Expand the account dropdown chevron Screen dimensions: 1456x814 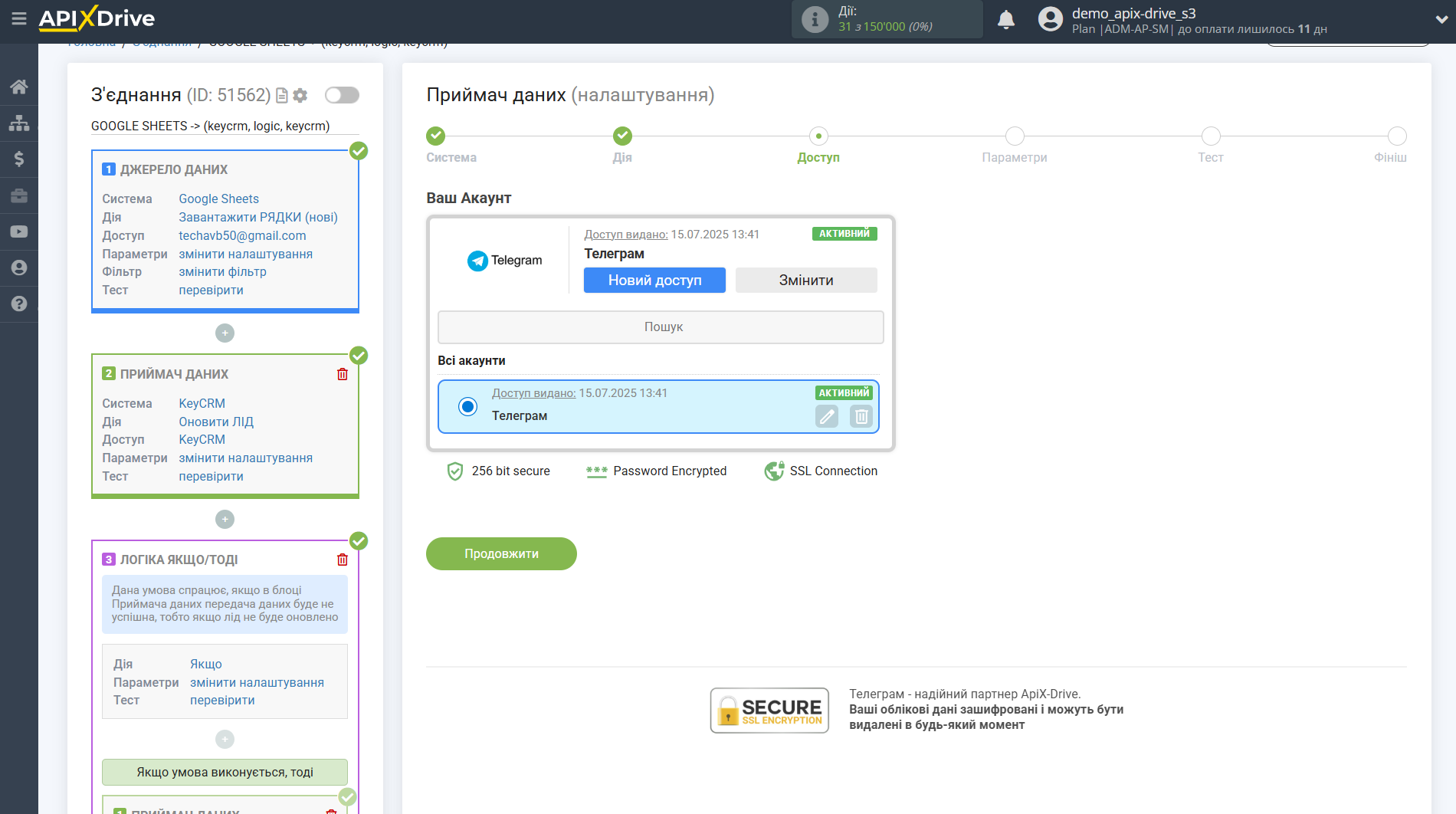[x=1441, y=19]
